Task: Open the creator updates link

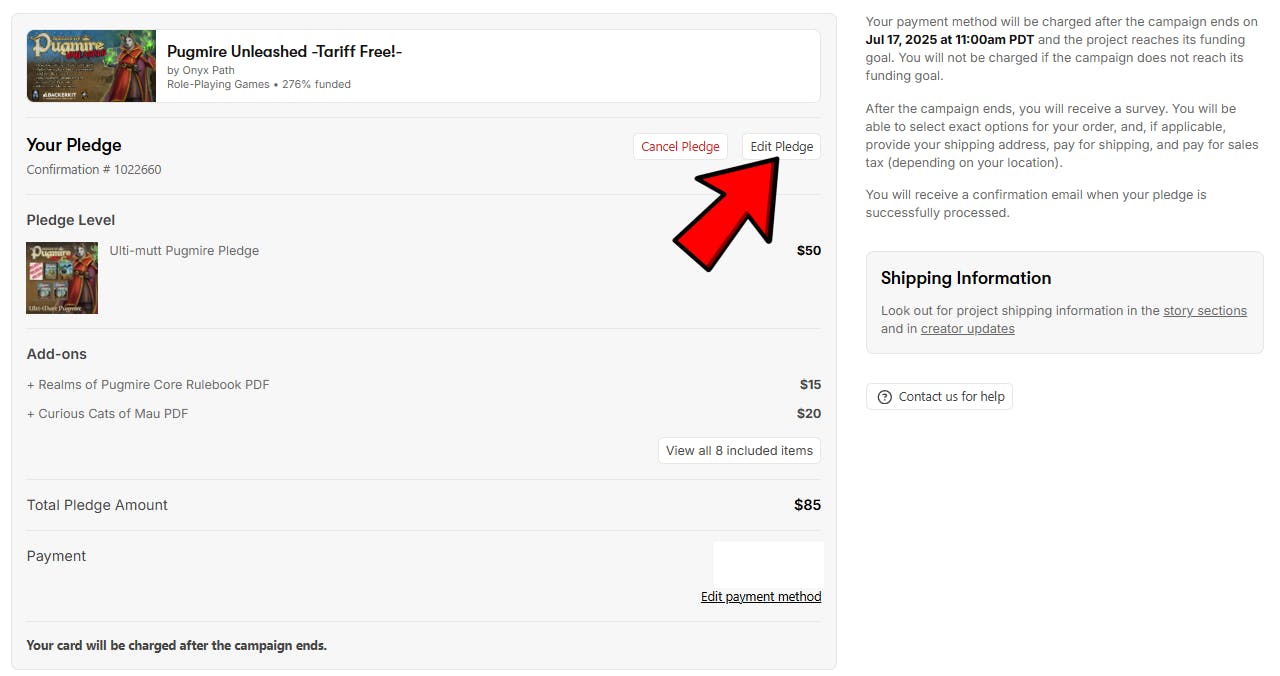Action: (967, 329)
